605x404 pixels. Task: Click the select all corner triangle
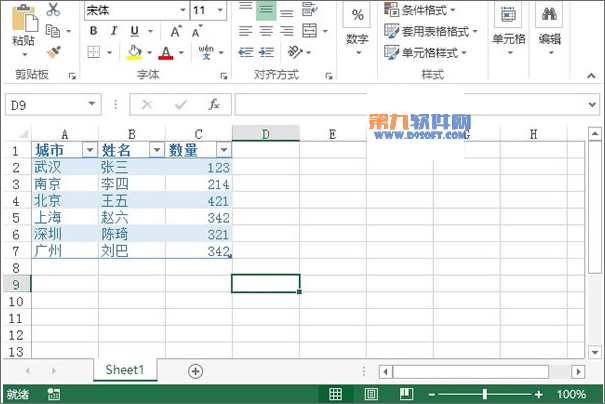tap(23, 134)
